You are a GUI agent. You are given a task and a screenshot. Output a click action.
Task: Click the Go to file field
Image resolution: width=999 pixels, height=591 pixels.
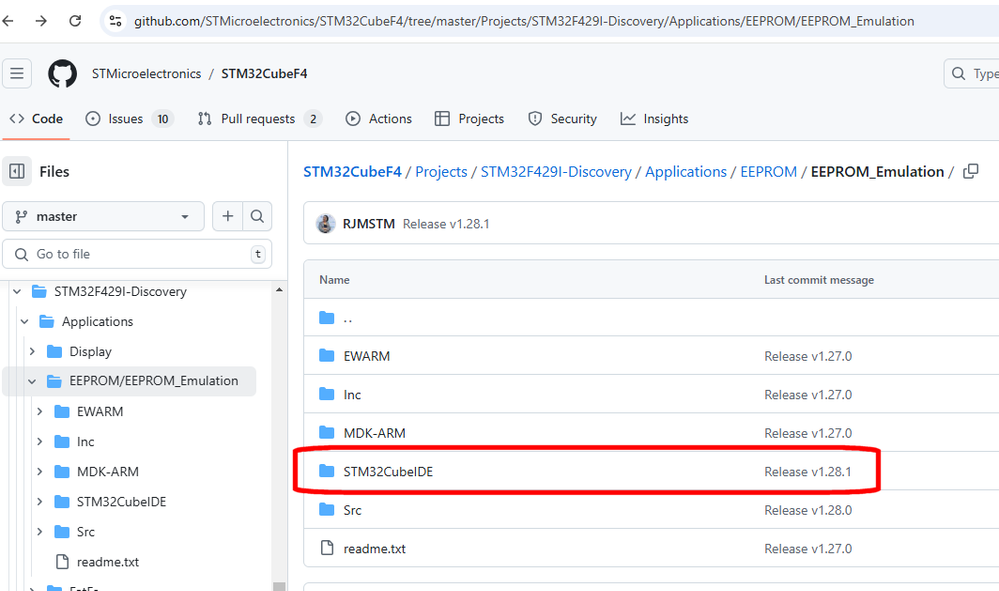point(138,254)
